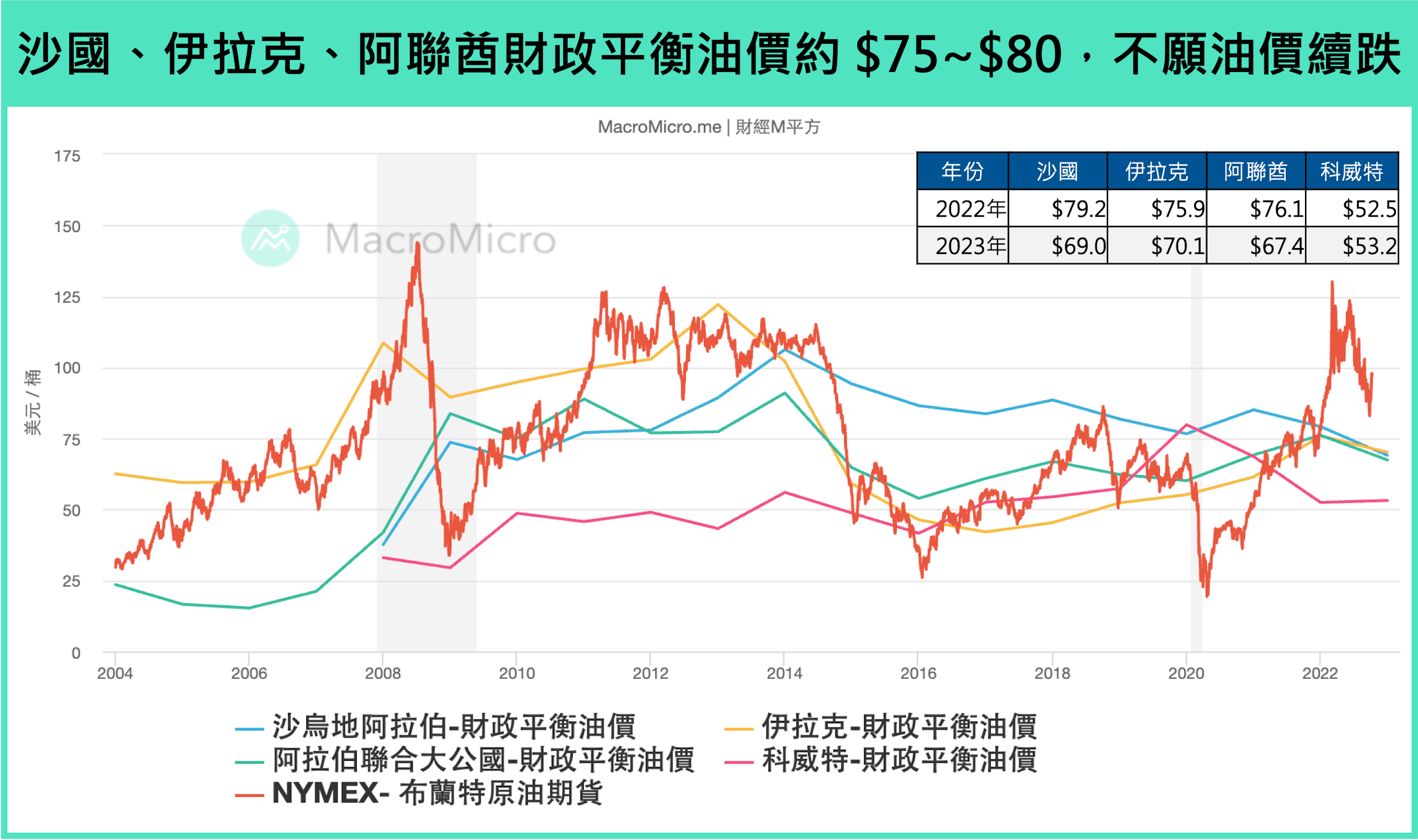The height and width of the screenshot is (840, 1418).
Task: Click the red Brent price line peak near 2008
Action: pyautogui.click(x=417, y=244)
